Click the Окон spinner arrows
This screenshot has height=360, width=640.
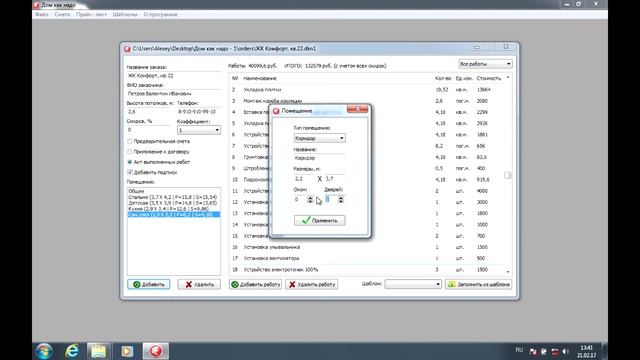tap(310, 200)
